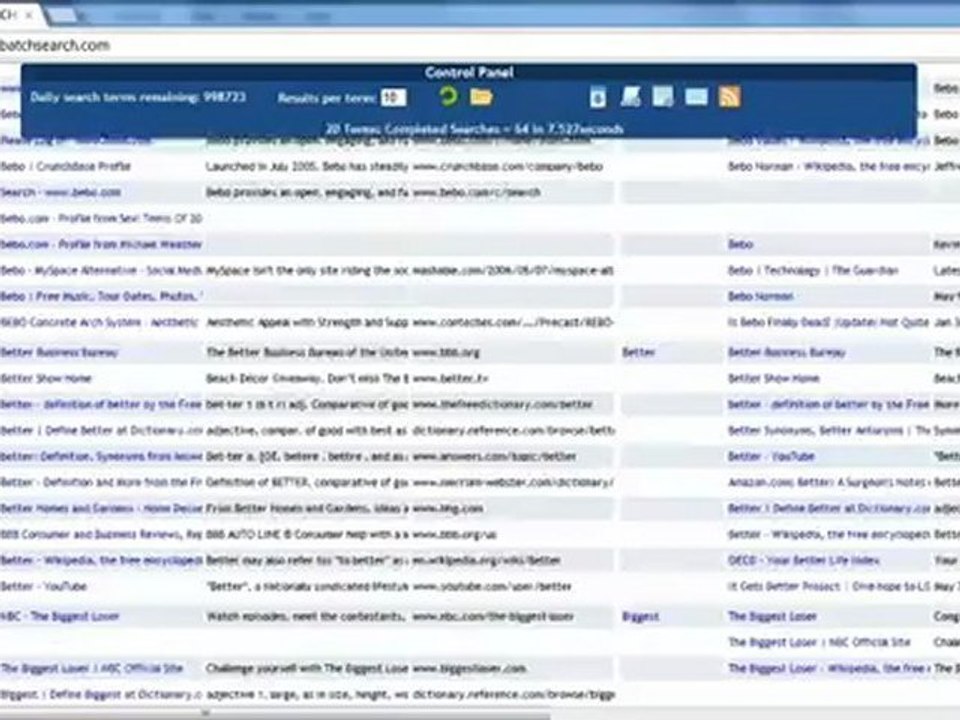Click URL www.better.tv cell

[x=451, y=378]
